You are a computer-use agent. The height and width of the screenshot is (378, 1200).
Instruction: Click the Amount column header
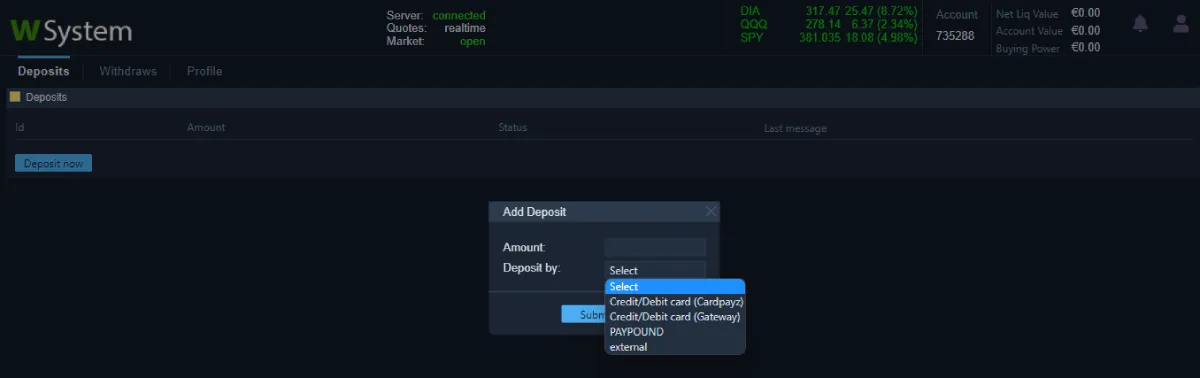click(206, 128)
